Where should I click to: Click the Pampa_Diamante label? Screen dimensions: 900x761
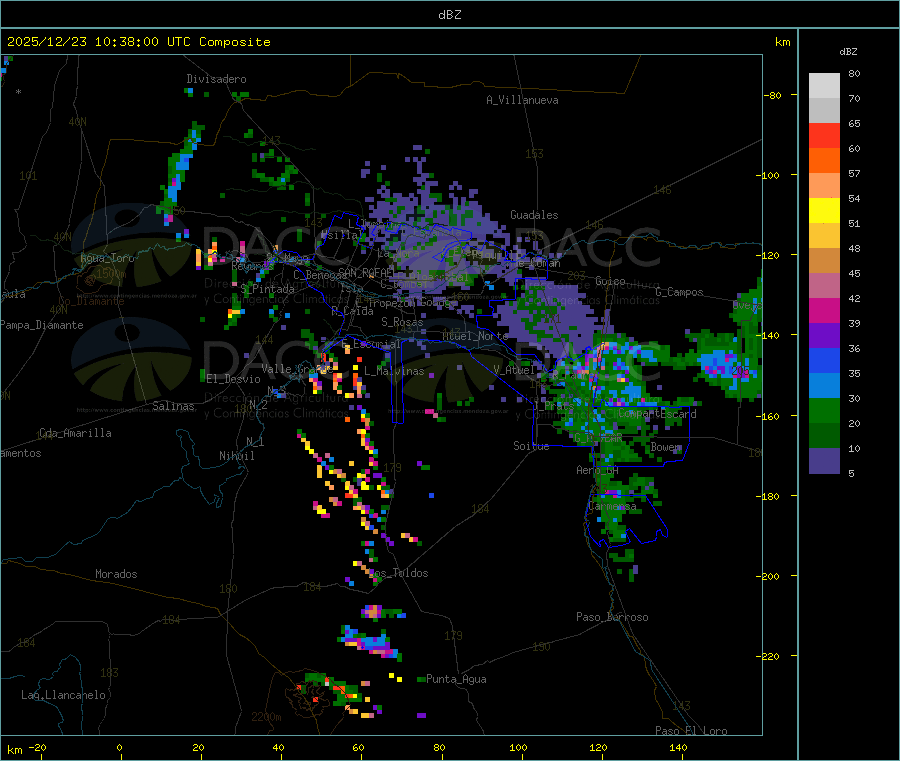(x=42, y=325)
